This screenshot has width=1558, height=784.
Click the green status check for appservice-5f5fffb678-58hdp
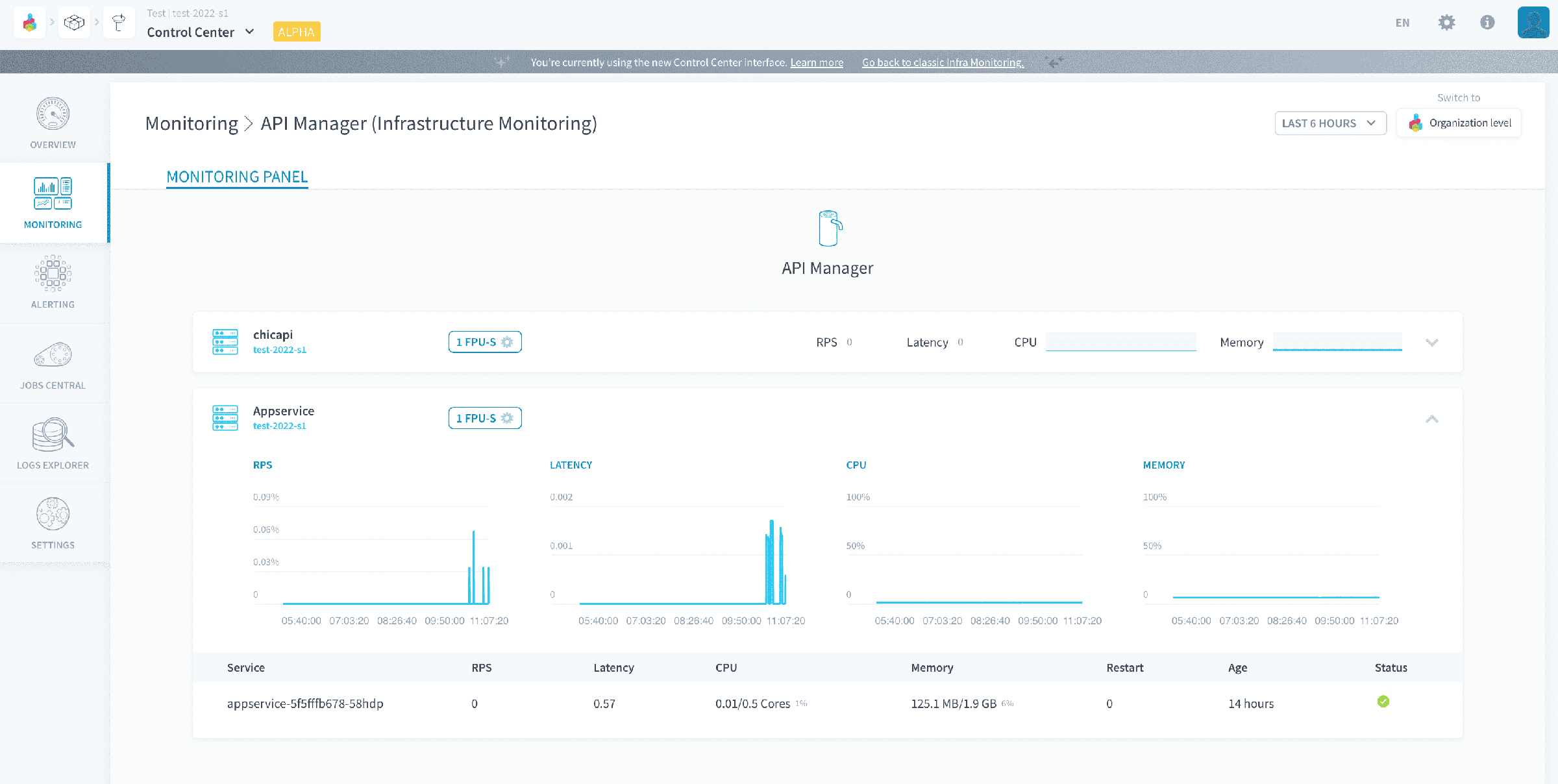point(1383,702)
